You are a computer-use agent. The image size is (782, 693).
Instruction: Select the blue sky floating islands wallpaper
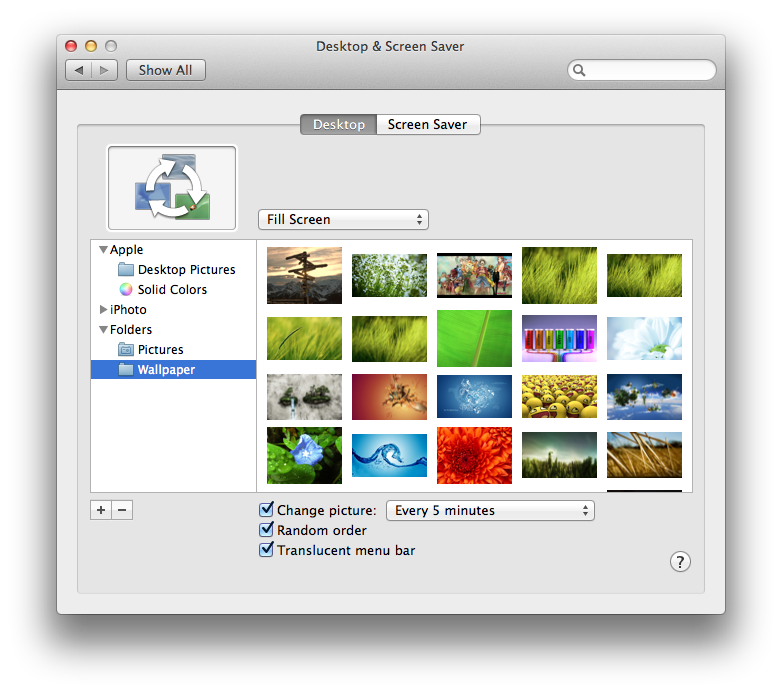tap(644, 397)
